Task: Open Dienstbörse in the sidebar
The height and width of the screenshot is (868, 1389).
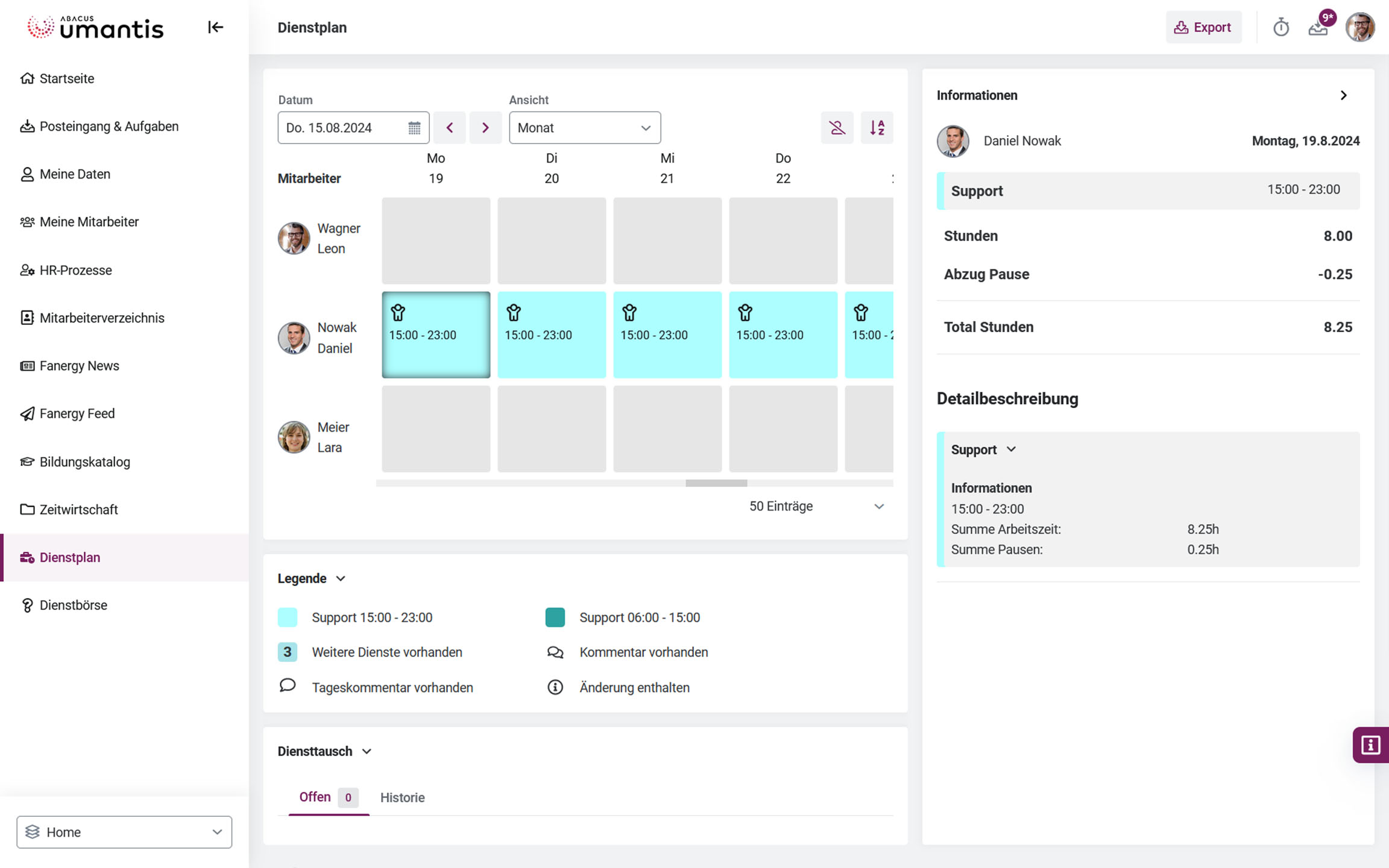Action: tap(73, 605)
